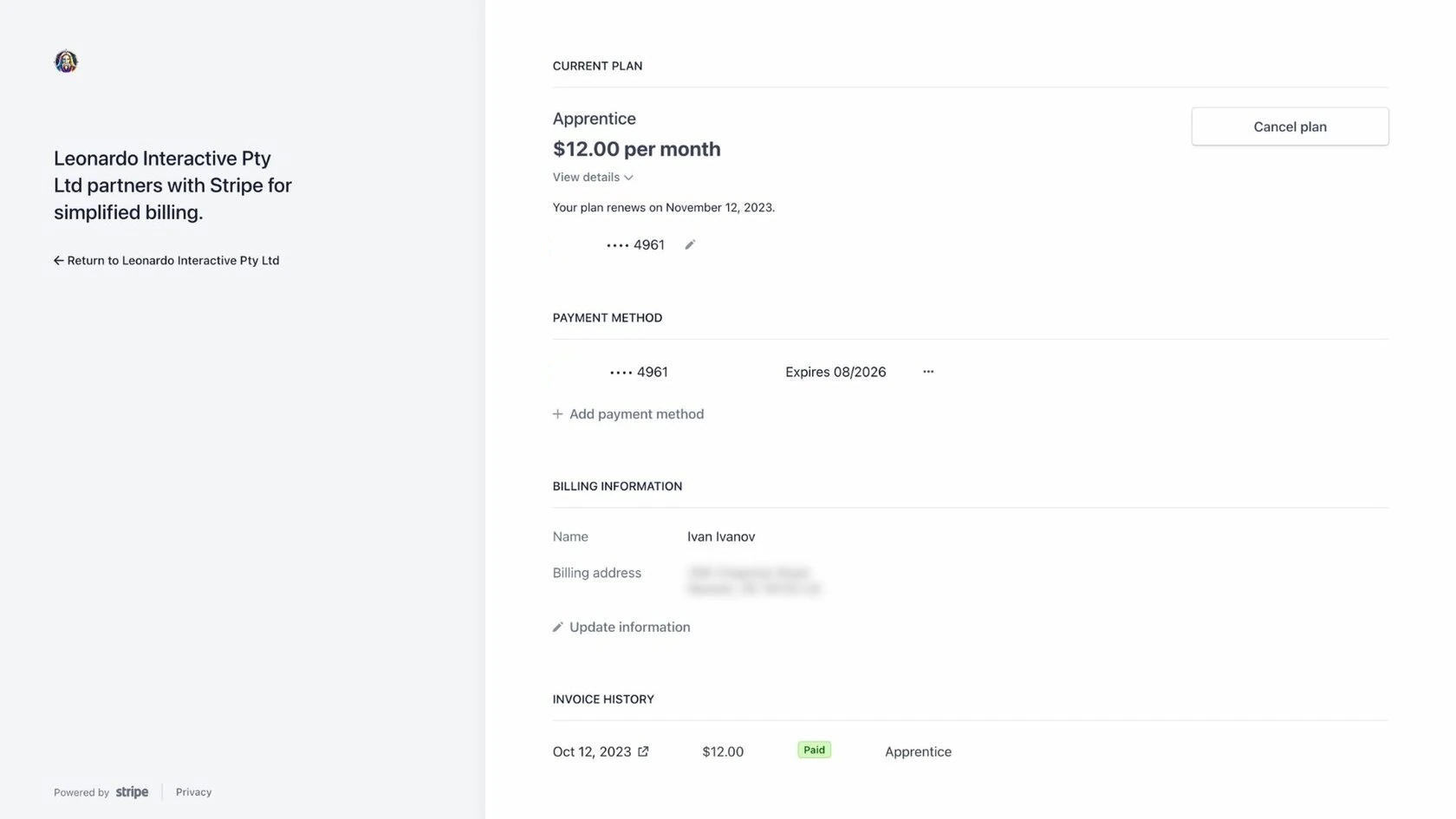The height and width of the screenshot is (819, 1456).
Task: Click the •••• 4961 card under Current Plan
Action: coord(635,245)
